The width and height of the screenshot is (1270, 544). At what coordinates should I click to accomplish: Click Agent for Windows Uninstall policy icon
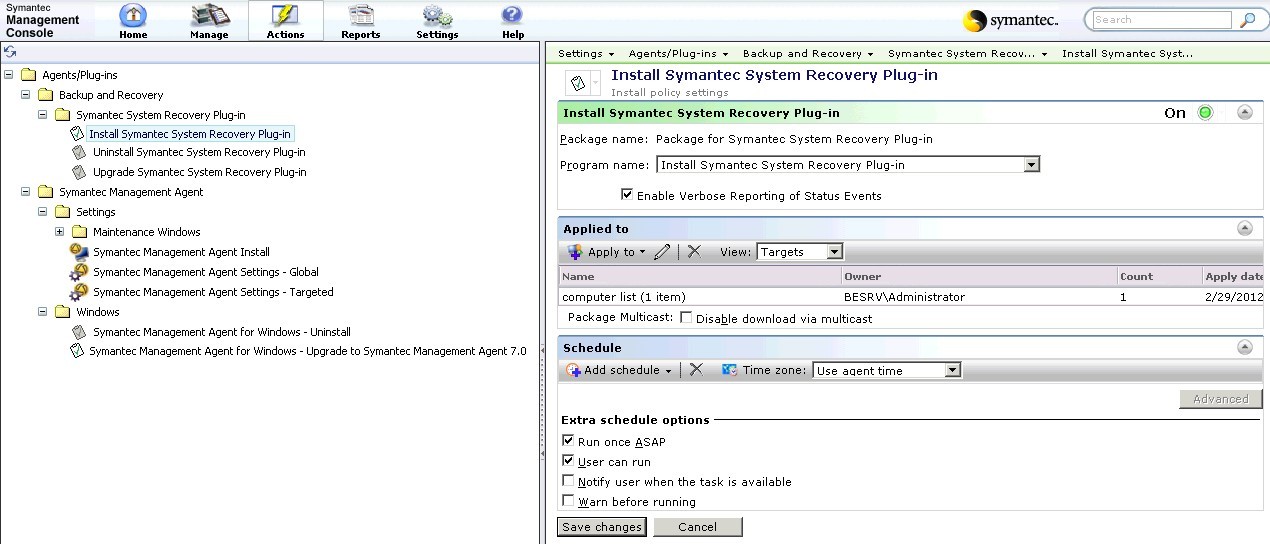click(79, 332)
